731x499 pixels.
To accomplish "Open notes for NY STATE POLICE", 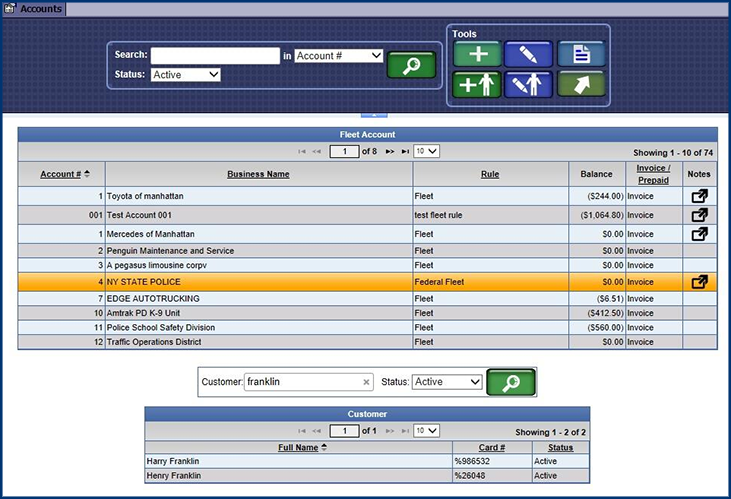I will tap(699, 282).
